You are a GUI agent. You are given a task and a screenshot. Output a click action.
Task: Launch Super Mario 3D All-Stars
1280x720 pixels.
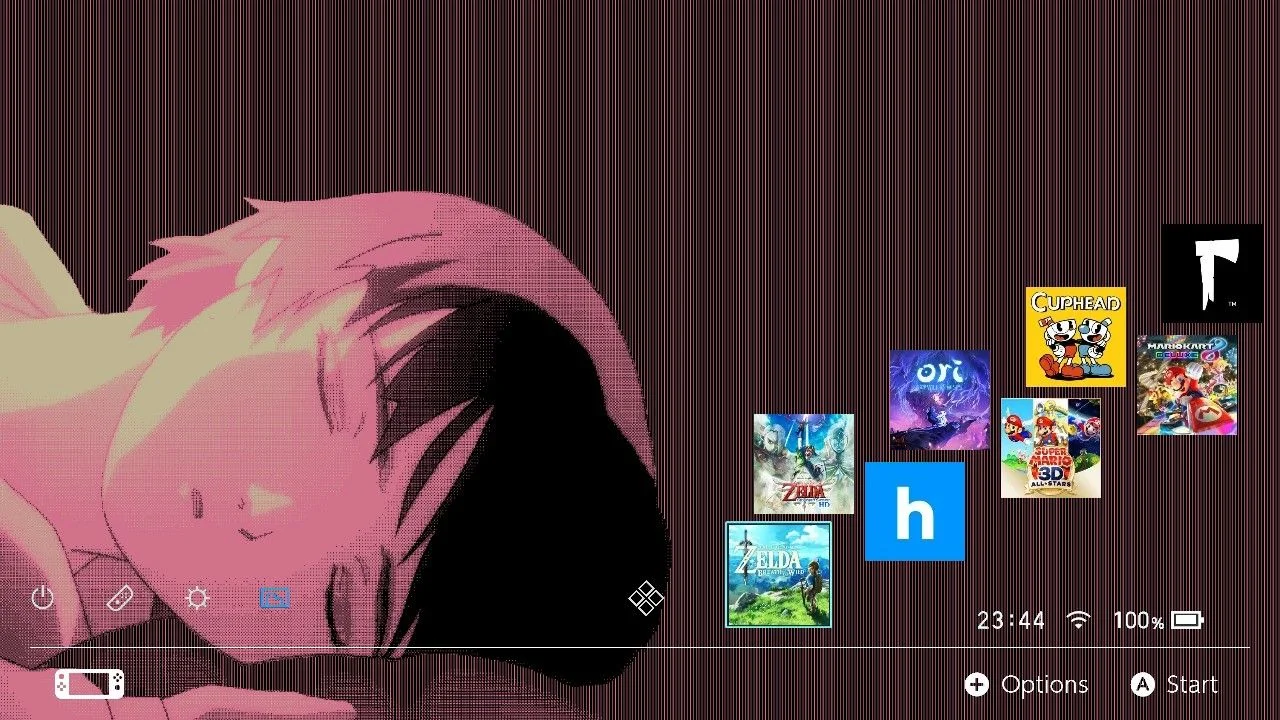(1051, 448)
